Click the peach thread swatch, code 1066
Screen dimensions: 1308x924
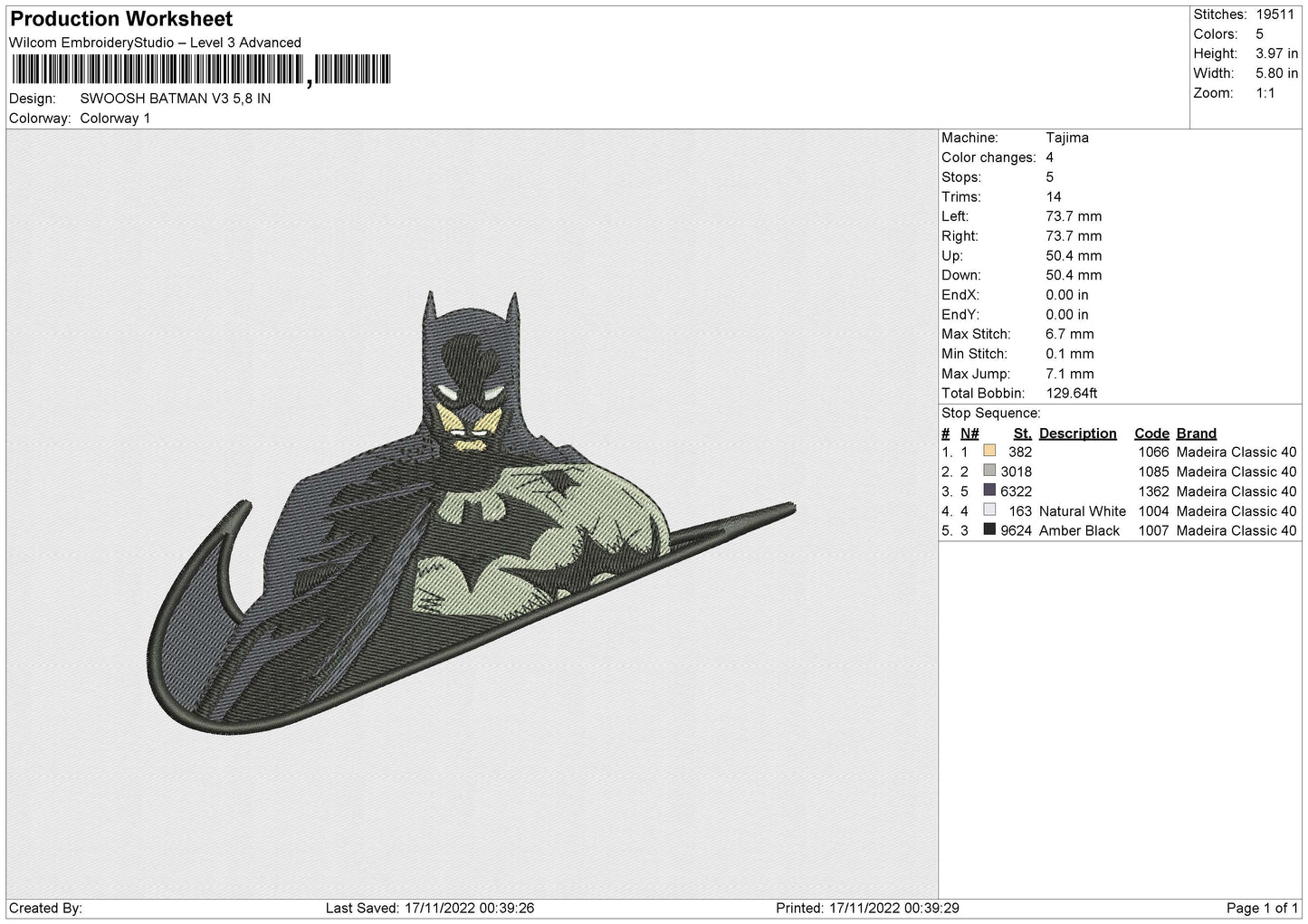[989, 452]
